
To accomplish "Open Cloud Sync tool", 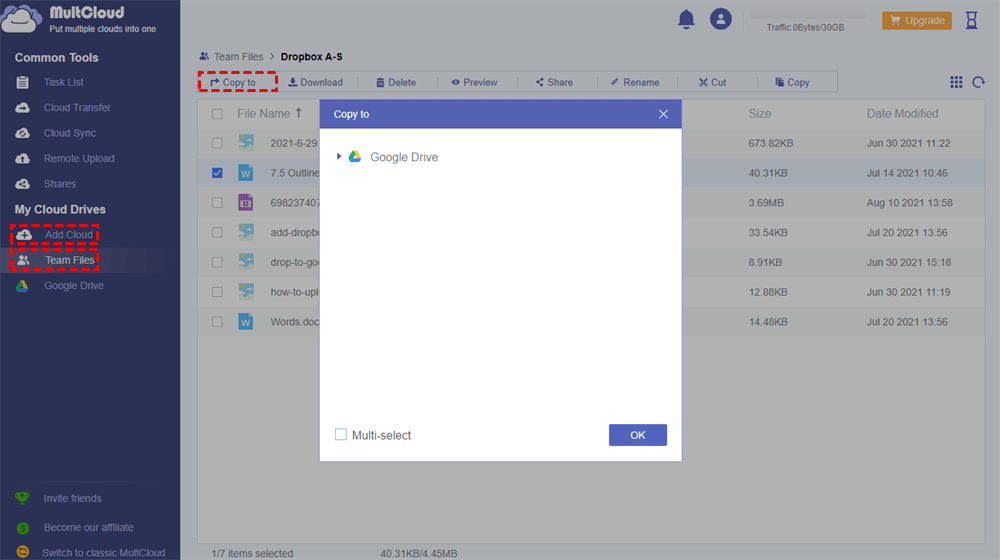I will pyautogui.click(x=70, y=133).
